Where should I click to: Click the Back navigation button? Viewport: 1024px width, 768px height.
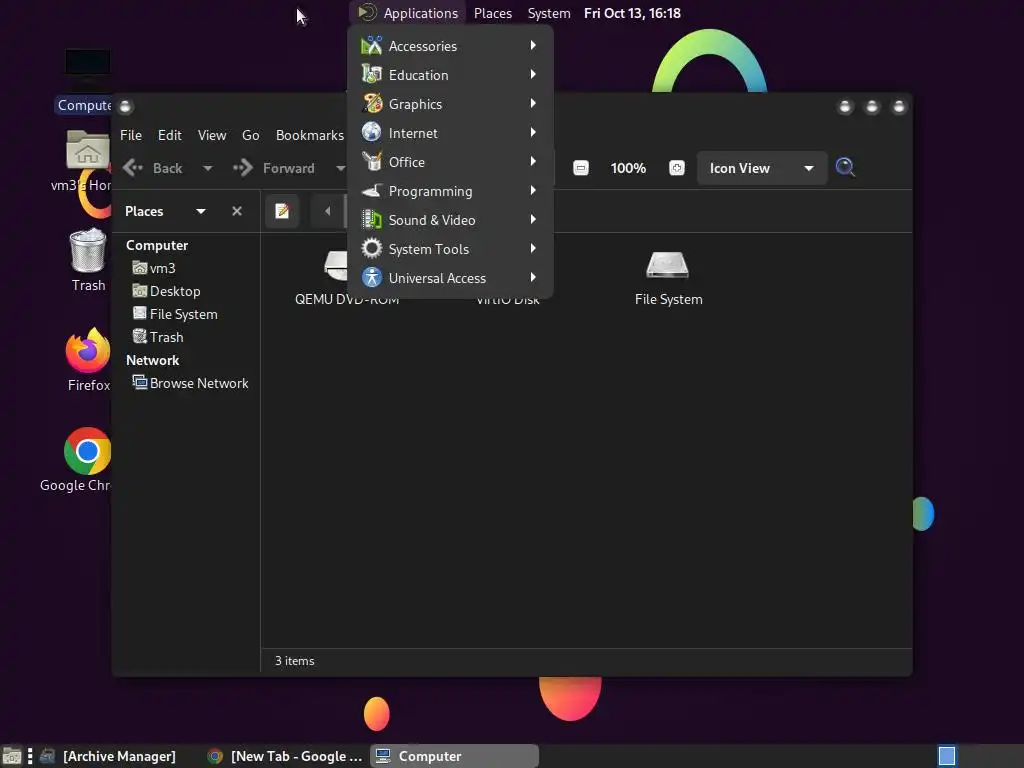[153, 168]
